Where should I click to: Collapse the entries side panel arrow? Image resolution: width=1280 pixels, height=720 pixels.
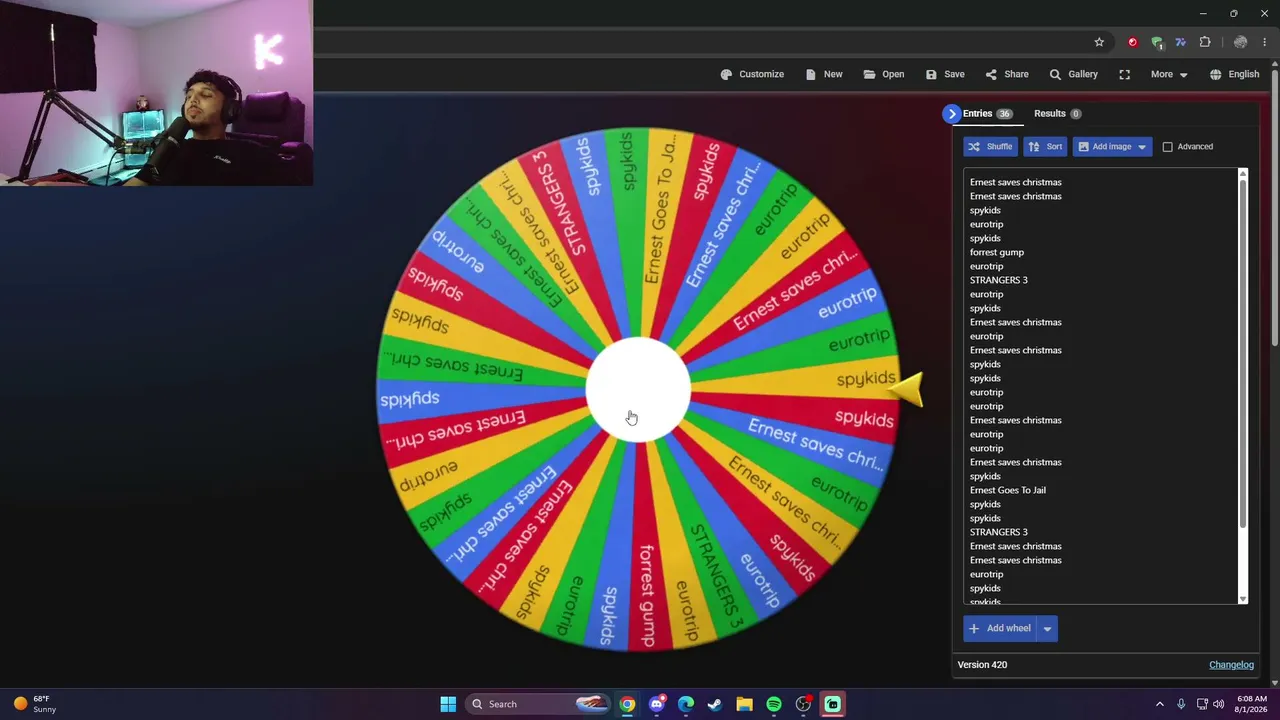951,114
